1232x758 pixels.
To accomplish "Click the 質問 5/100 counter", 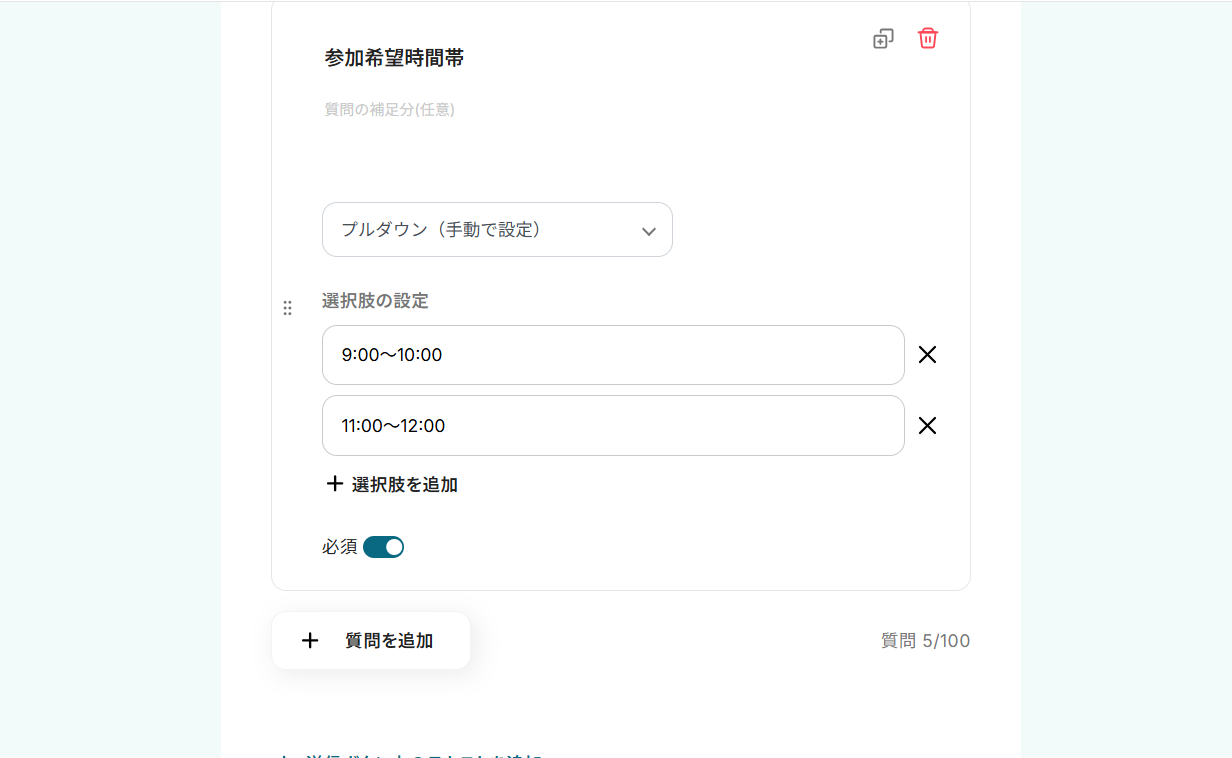I will point(925,641).
